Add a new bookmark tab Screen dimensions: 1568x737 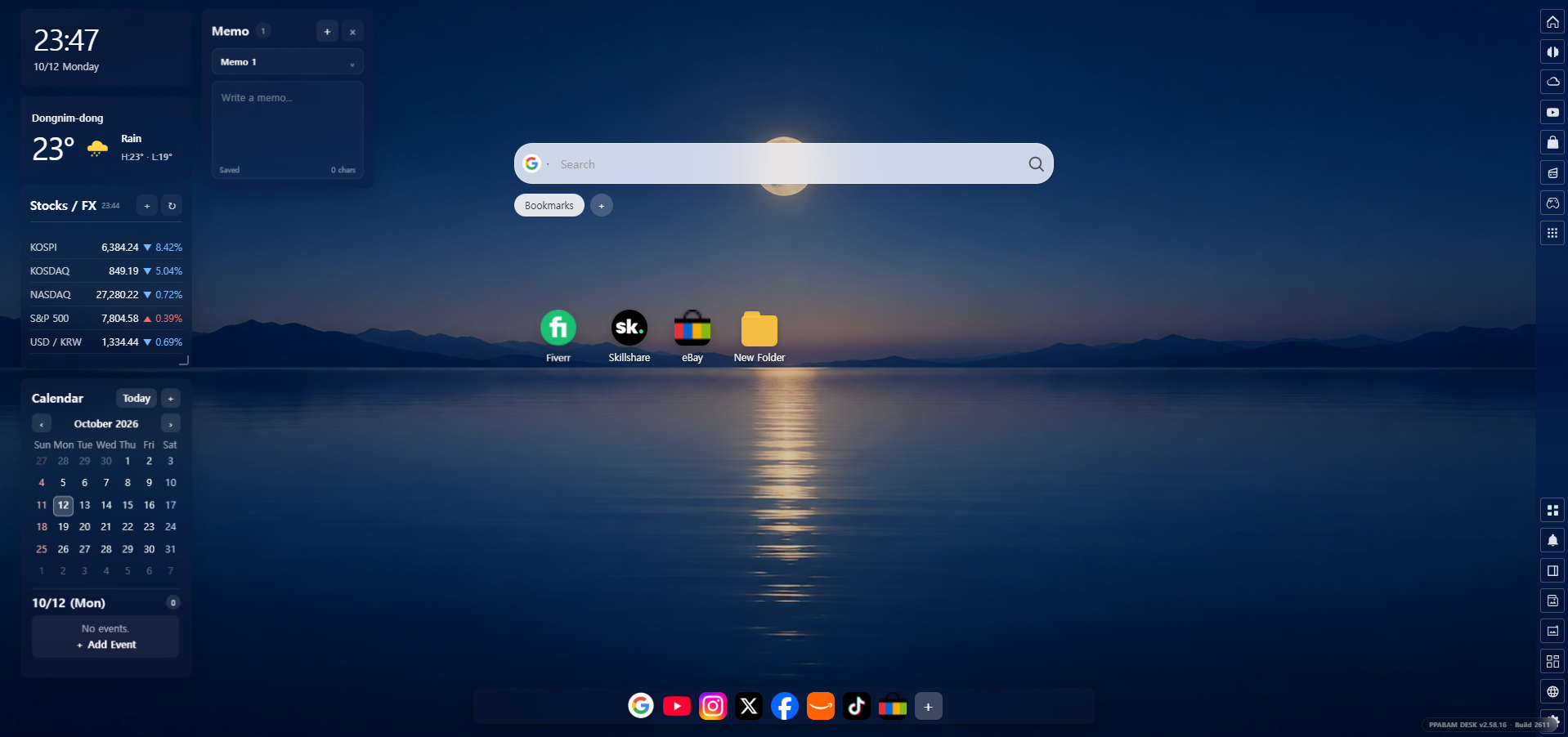click(x=602, y=205)
